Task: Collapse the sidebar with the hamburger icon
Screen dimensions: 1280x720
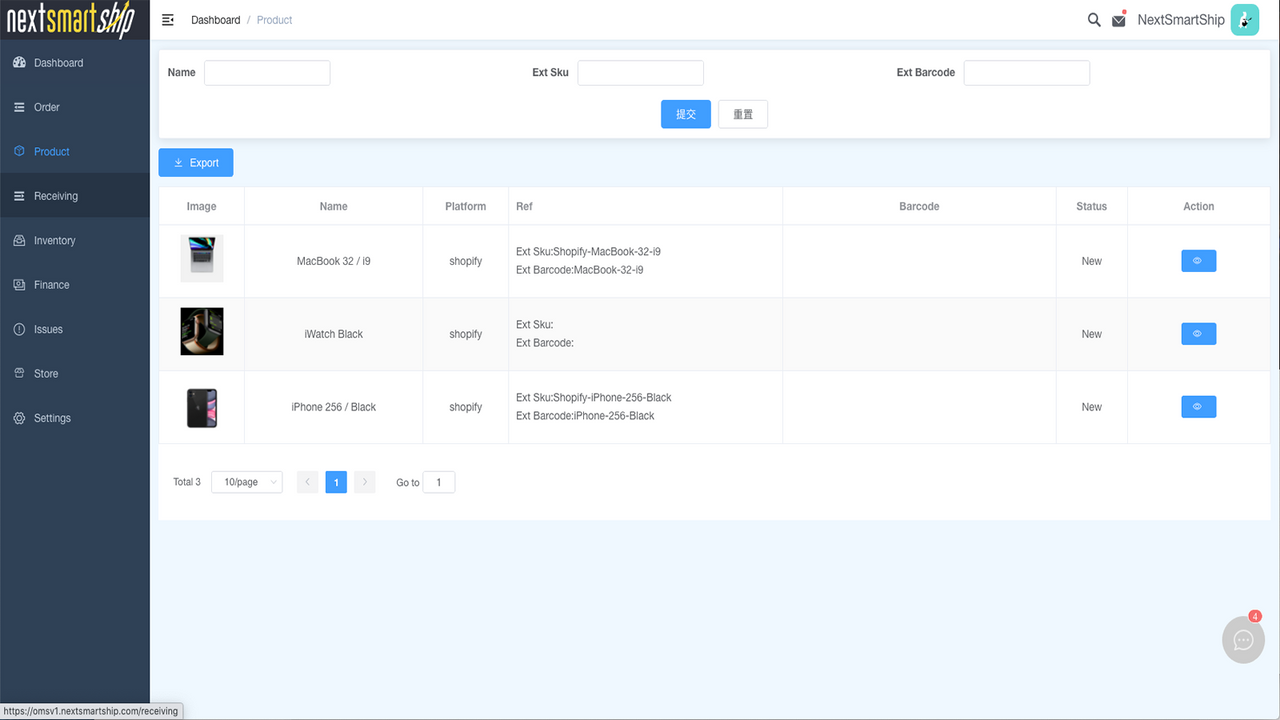Action: pyautogui.click(x=168, y=19)
